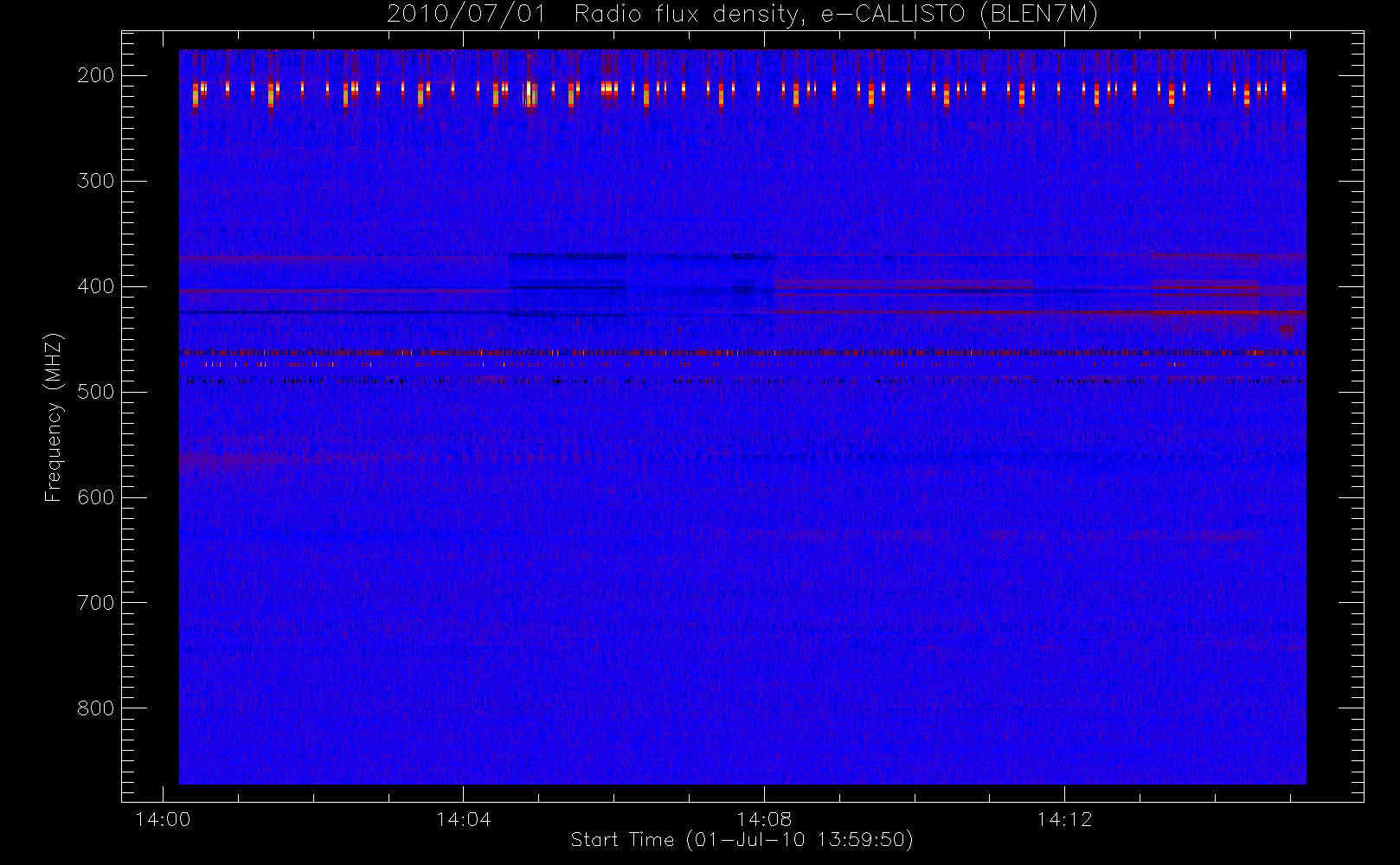This screenshot has width=1400, height=865.
Task: Click the 400 frequency tick label
Action: 96,286
